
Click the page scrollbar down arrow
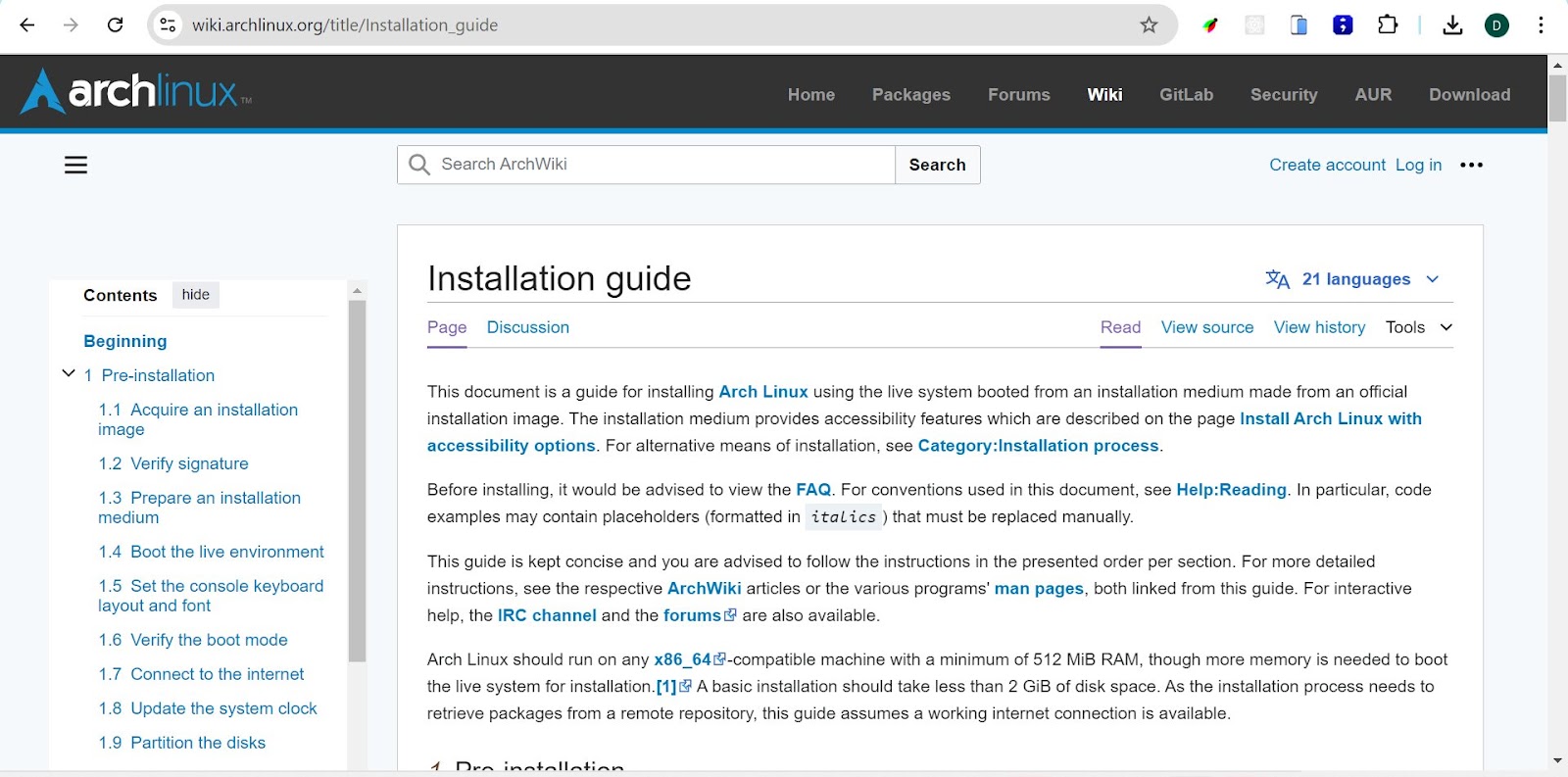coord(1557,760)
